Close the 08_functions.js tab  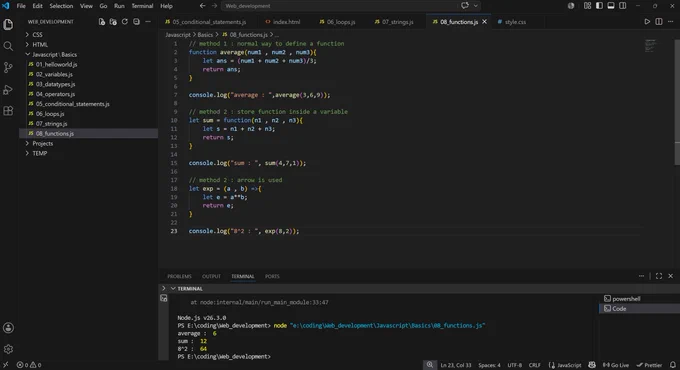(484, 22)
